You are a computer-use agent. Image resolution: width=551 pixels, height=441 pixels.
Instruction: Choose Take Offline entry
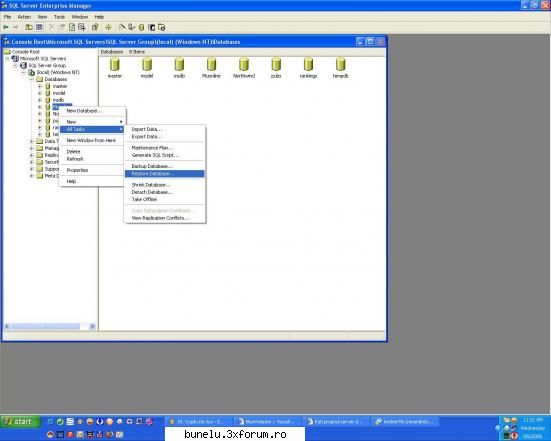164,199
